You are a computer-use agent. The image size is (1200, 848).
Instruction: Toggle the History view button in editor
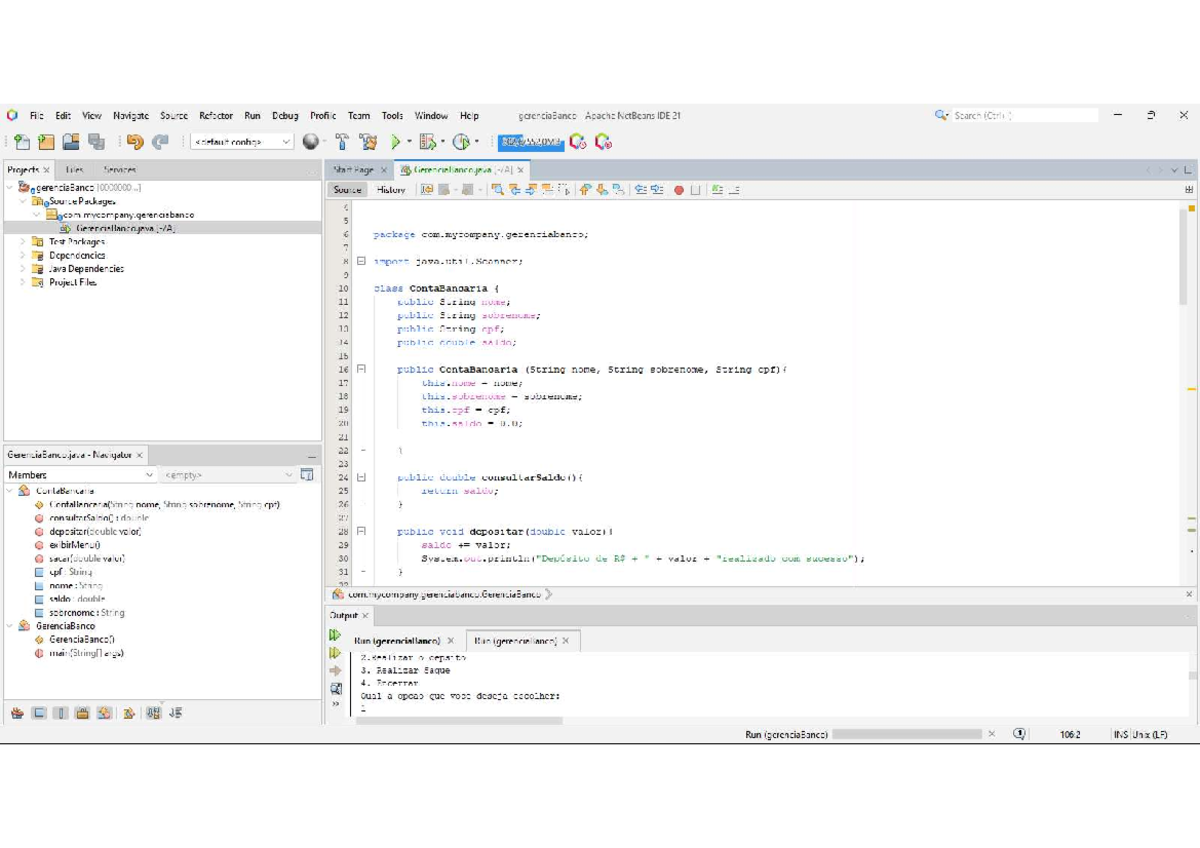click(391, 190)
